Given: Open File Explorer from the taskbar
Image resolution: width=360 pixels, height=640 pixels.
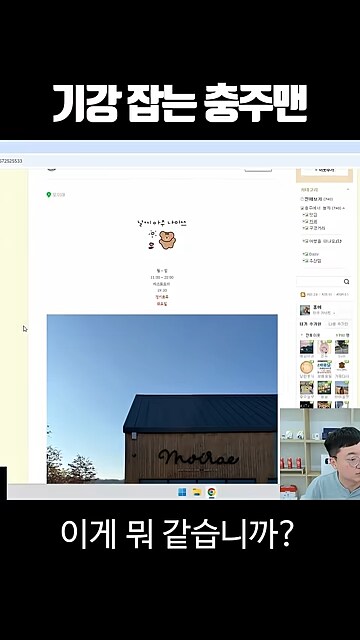Looking at the screenshot, I should [197, 492].
